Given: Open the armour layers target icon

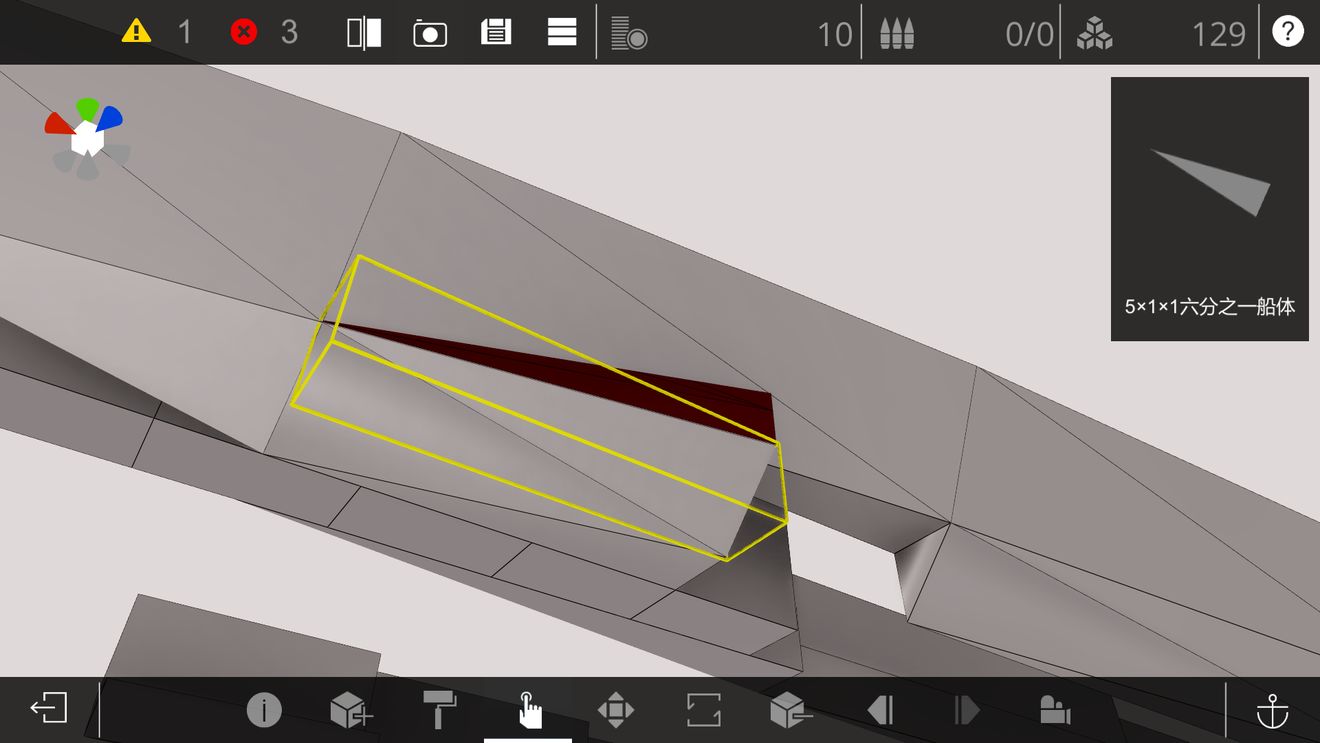Looking at the screenshot, I should click(629, 33).
